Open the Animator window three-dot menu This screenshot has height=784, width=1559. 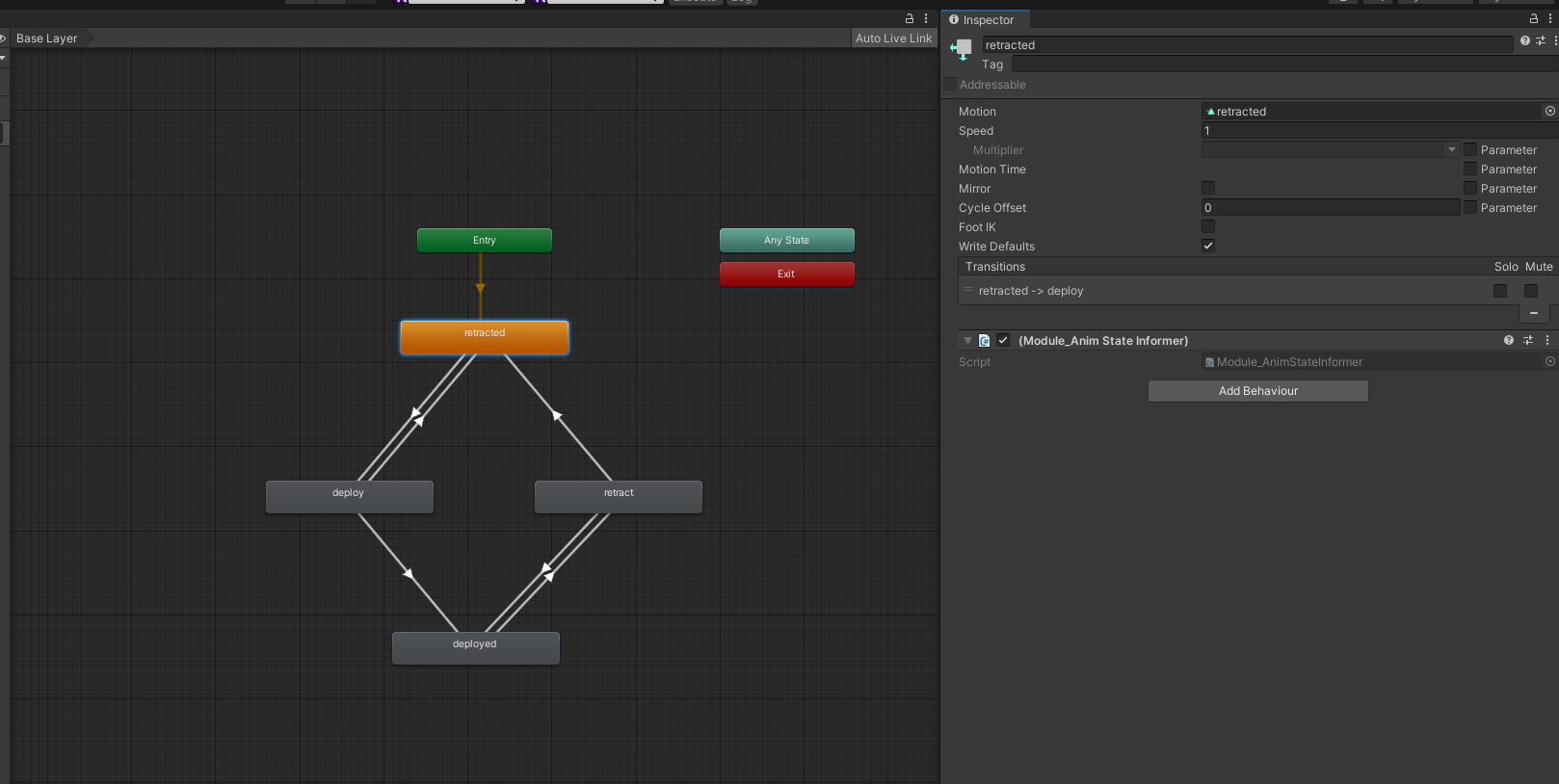tap(926, 18)
